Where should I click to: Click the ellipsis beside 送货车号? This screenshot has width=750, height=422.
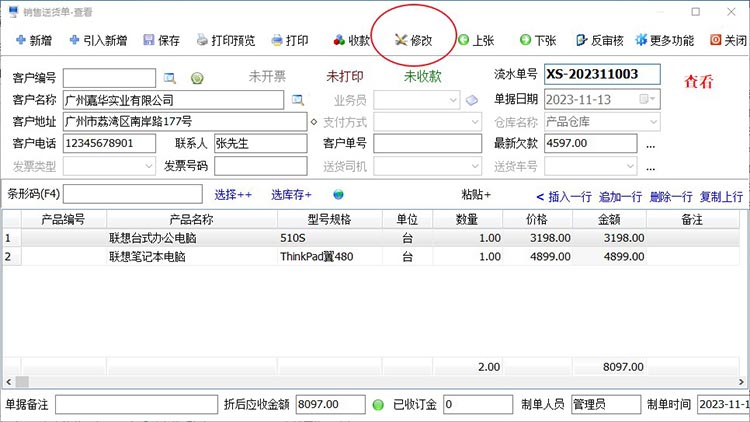click(x=651, y=167)
